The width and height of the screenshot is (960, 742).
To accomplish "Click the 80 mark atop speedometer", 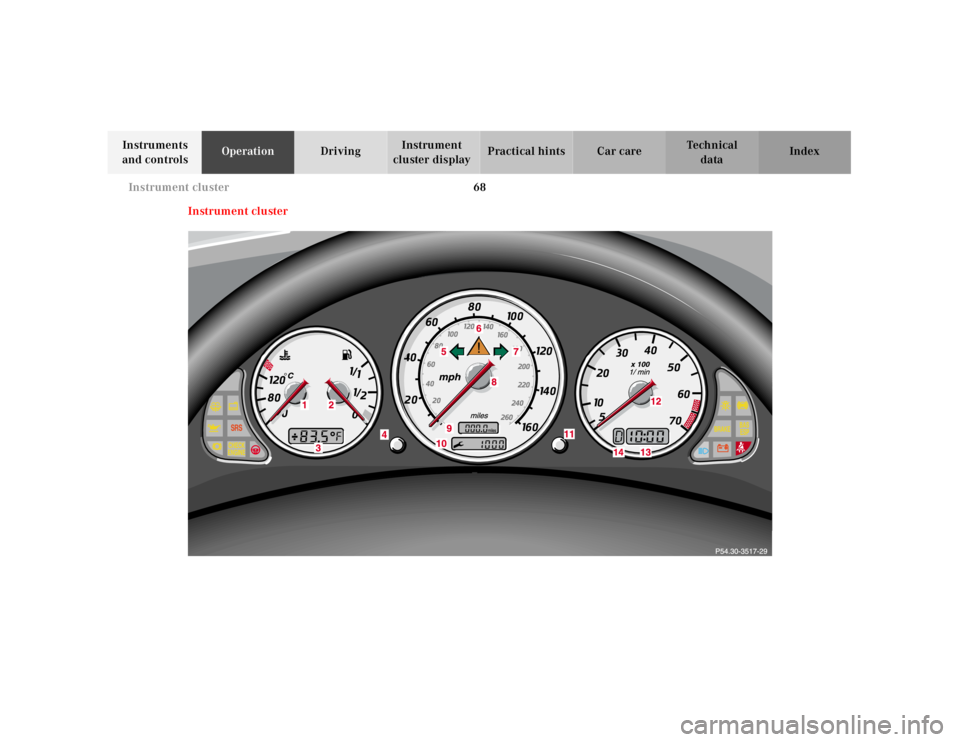I will point(474,307).
